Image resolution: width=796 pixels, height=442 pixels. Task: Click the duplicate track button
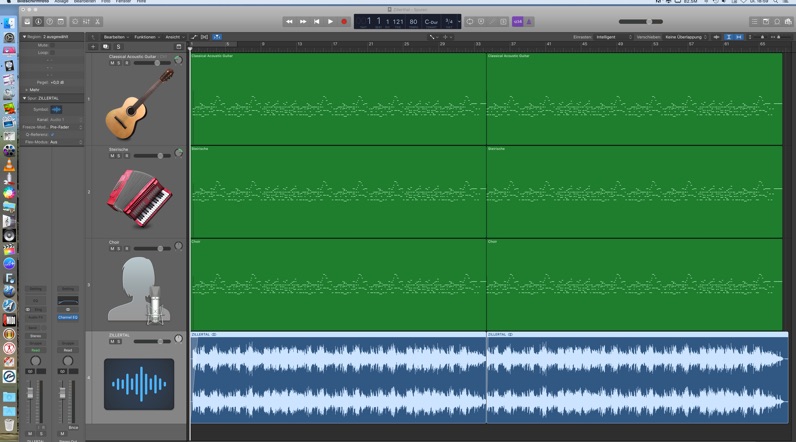tap(106, 47)
